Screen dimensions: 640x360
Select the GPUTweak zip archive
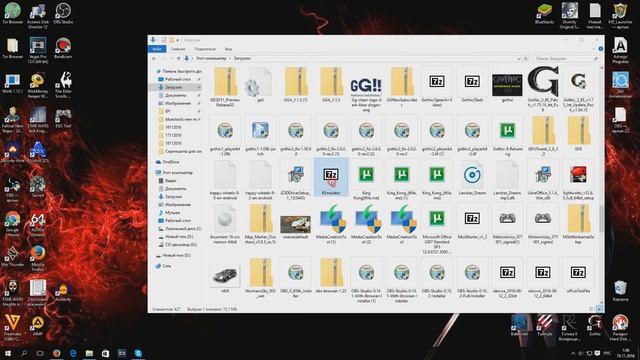(x=543, y=136)
